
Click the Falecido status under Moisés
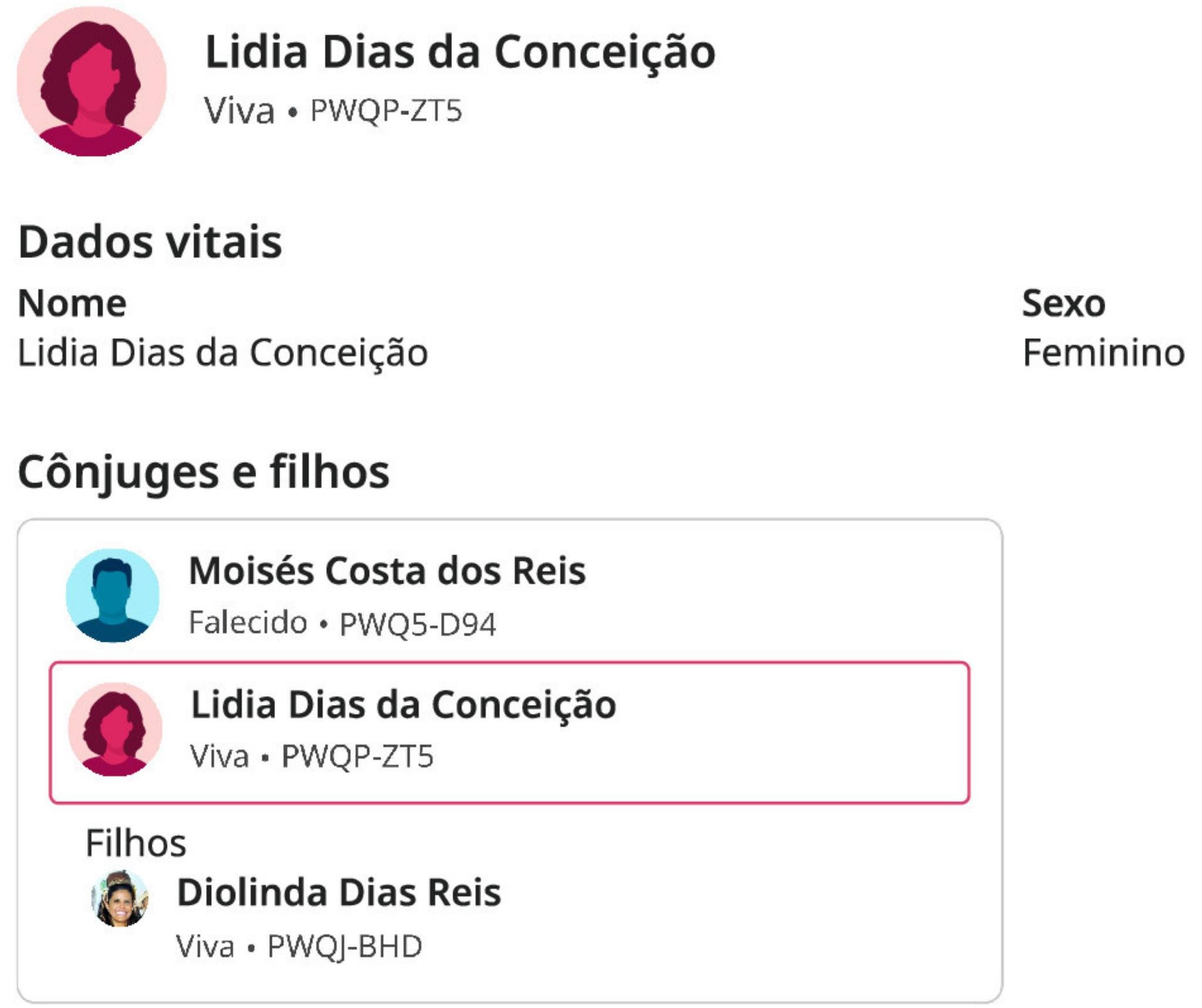pyautogui.click(x=248, y=622)
